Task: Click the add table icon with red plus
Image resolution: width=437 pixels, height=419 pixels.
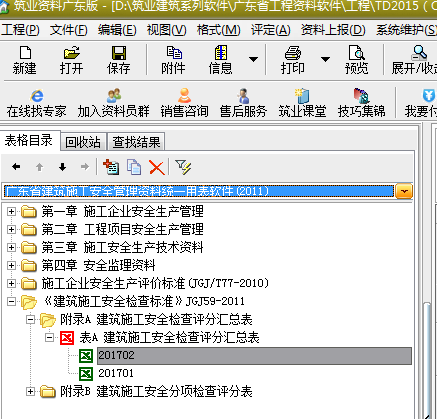Action: (111, 167)
